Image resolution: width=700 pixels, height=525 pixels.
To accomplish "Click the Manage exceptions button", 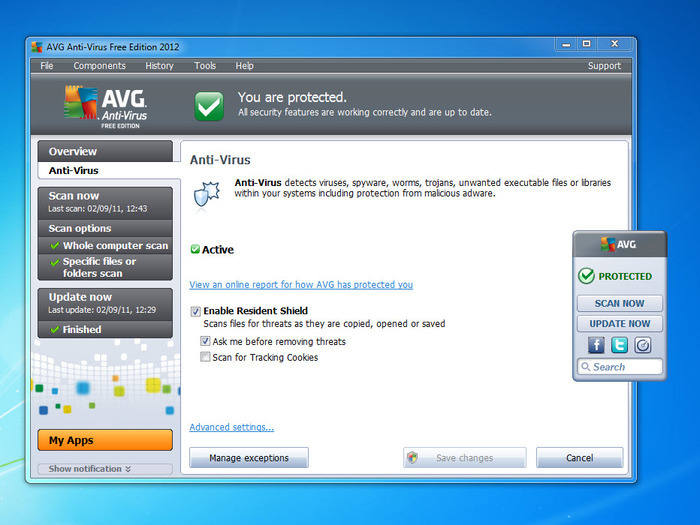I will coord(249,458).
